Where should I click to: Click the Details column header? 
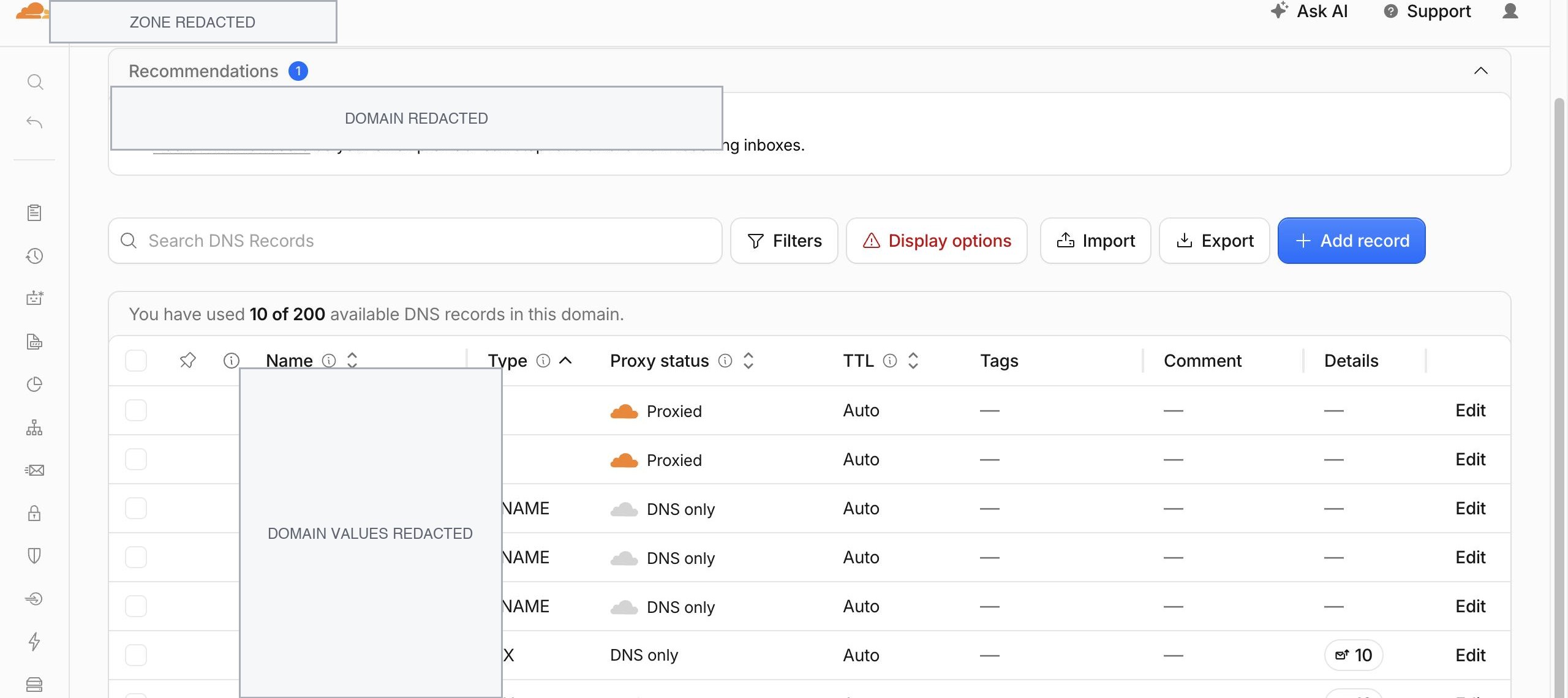point(1351,361)
